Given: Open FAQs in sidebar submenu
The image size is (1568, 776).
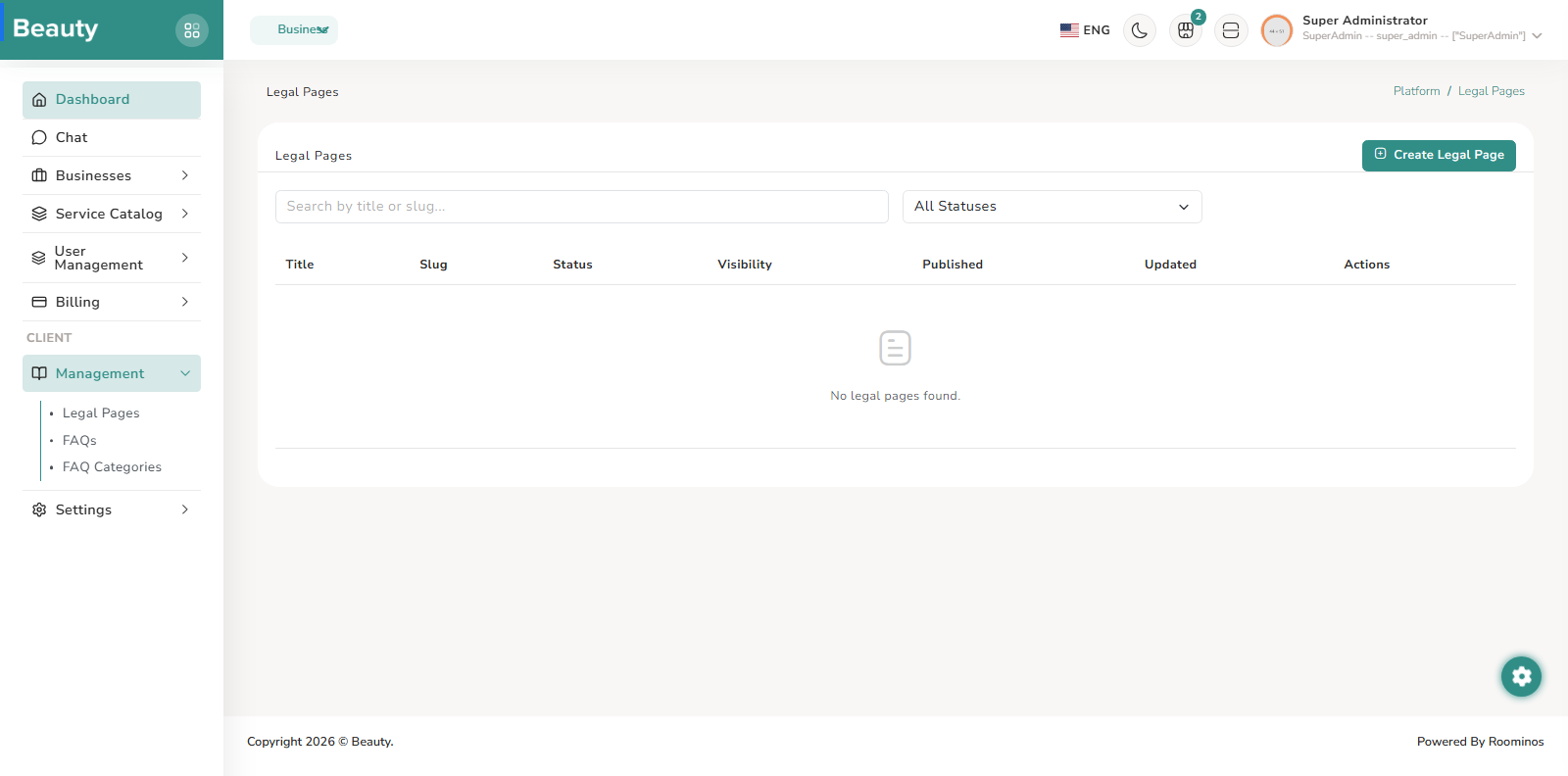Looking at the screenshot, I should (79, 441).
